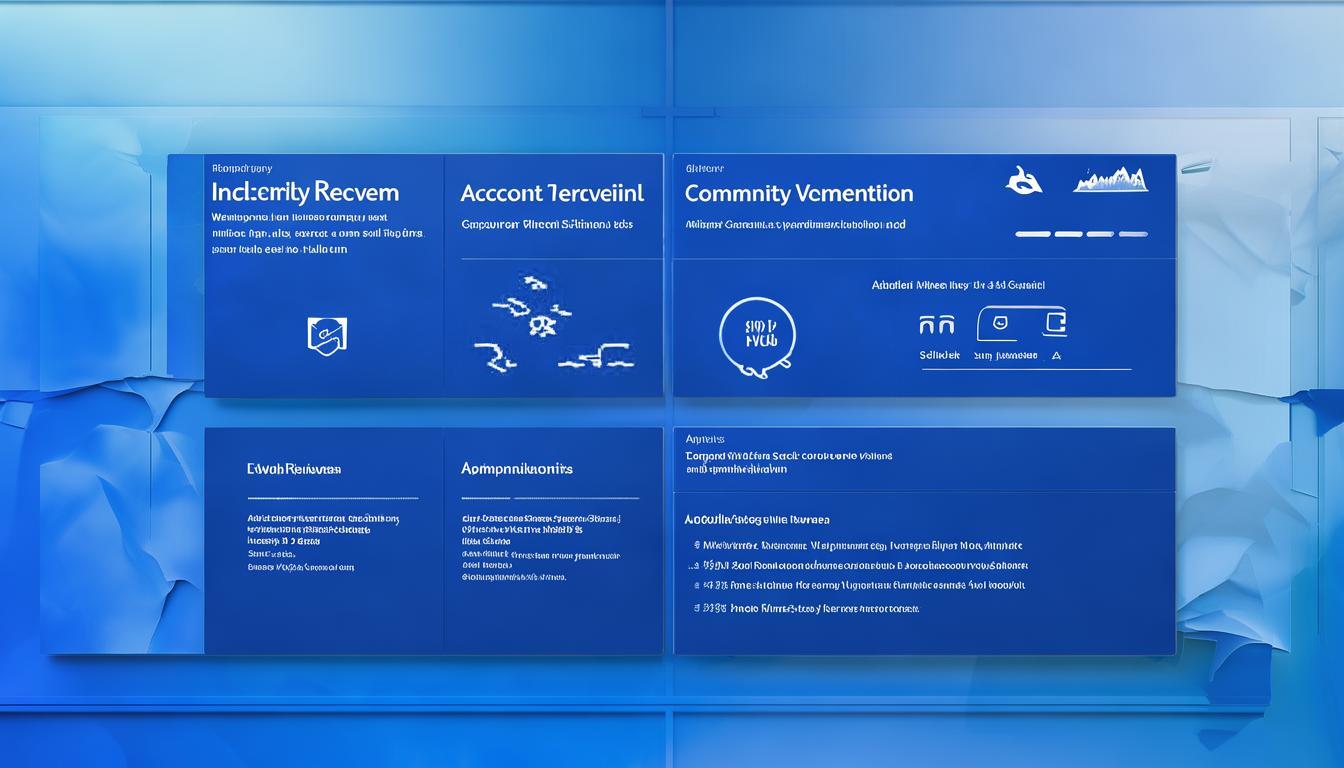Click the wallet icon in Commnity panel
Screen dimensions: 1344x768
coord(1053,322)
